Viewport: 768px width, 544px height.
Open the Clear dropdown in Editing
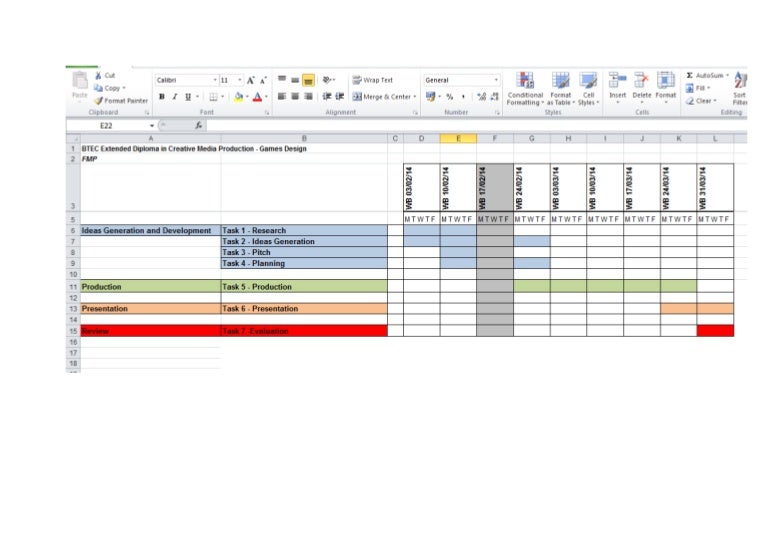point(715,101)
